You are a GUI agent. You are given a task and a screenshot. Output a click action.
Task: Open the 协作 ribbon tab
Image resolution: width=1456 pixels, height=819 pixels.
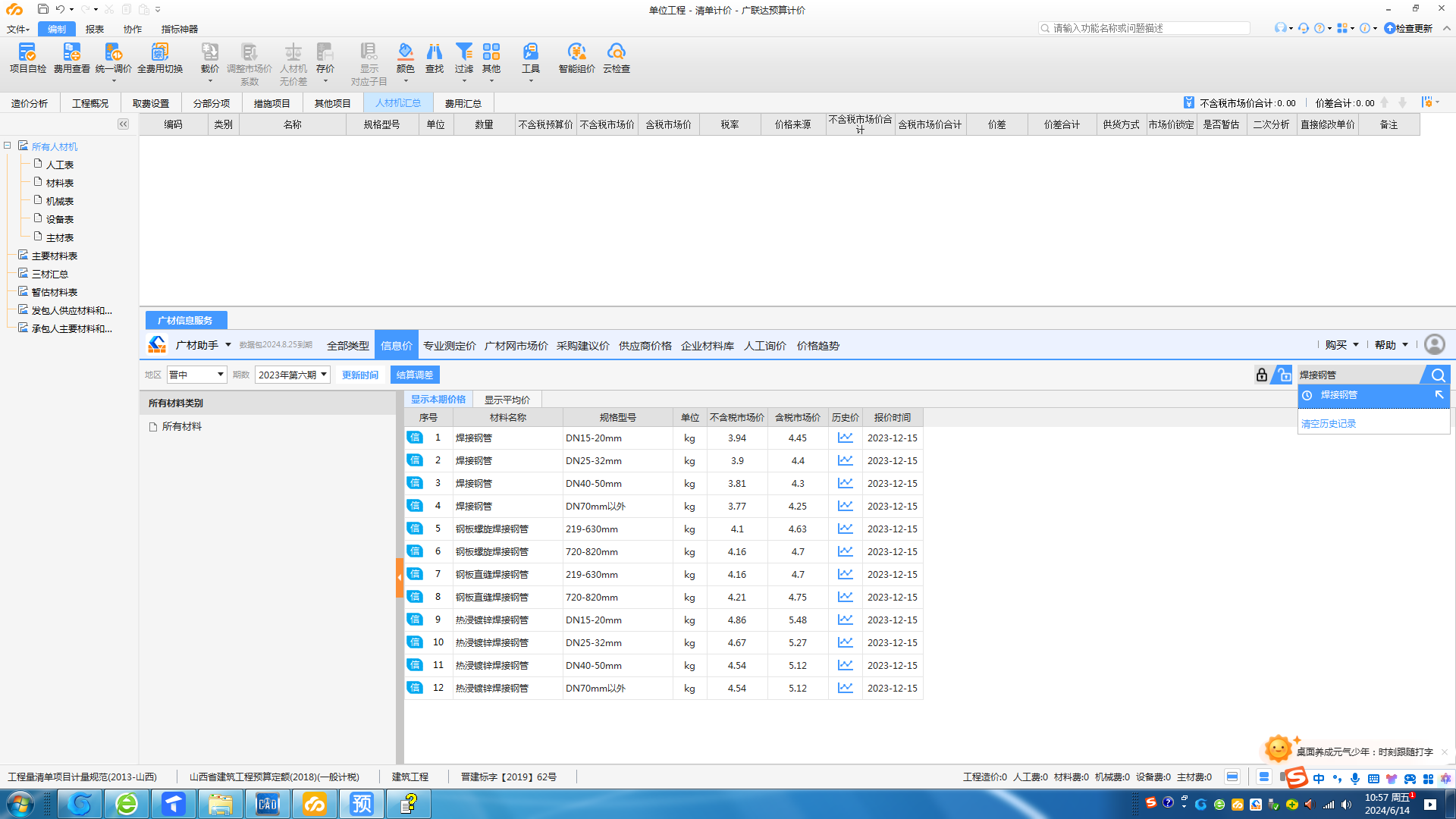click(x=133, y=29)
